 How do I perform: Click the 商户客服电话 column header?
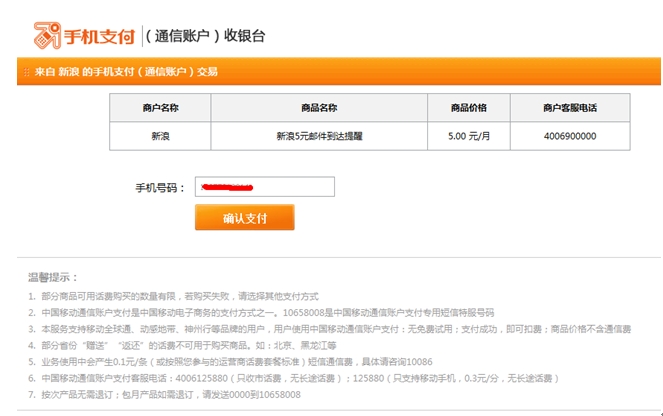coord(570,108)
